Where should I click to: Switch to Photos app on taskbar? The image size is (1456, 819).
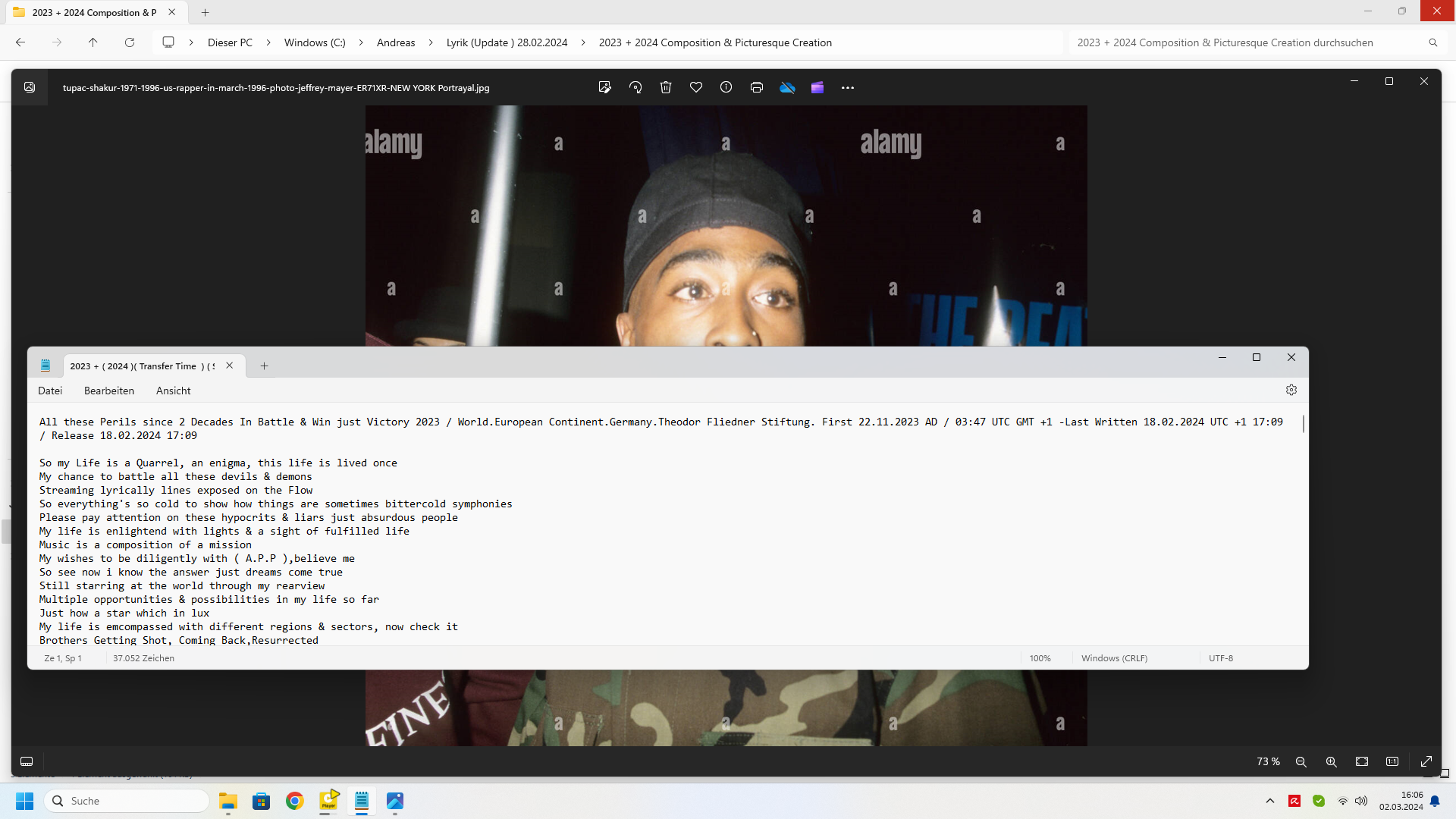(395, 801)
